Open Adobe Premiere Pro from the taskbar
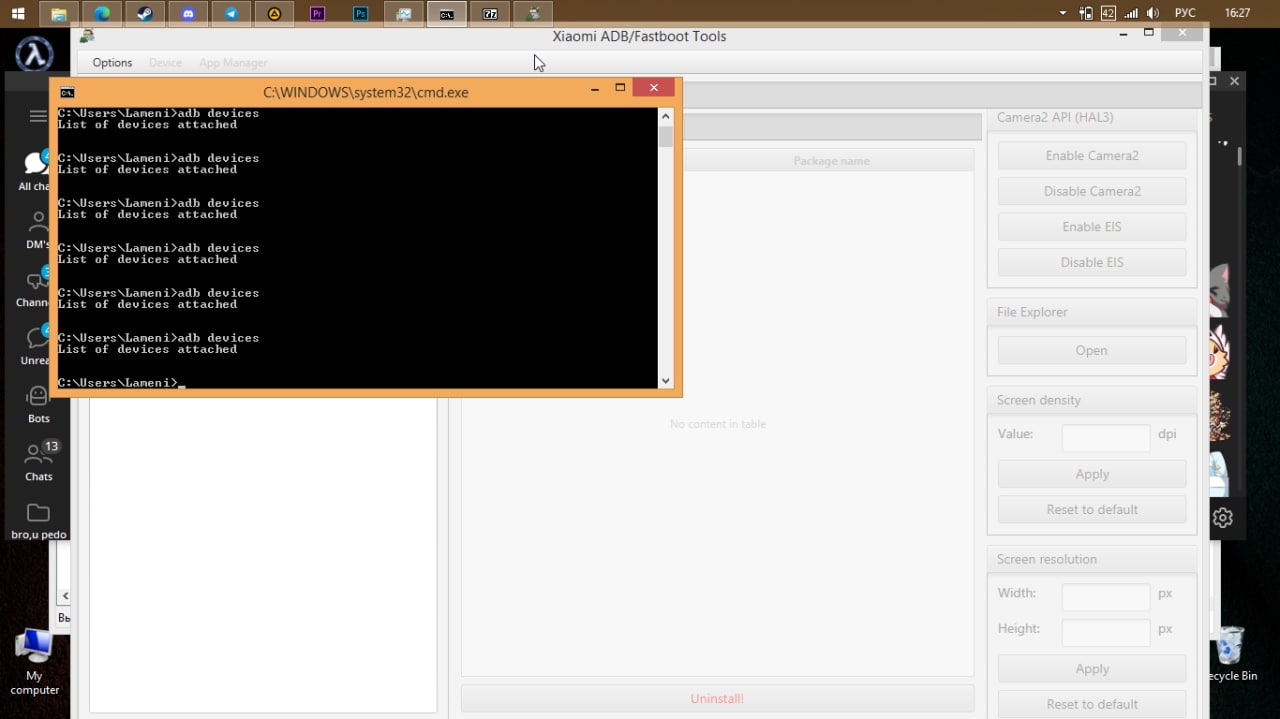The height and width of the screenshot is (719, 1280). pyautogui.click(x=317, y=14)
